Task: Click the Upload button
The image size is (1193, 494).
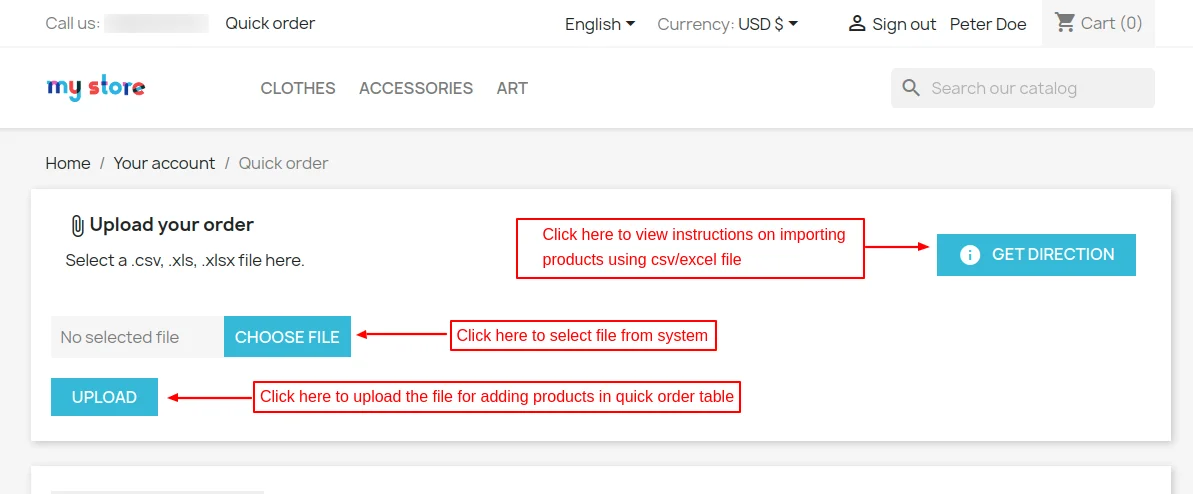Action: tap(104, 397)
